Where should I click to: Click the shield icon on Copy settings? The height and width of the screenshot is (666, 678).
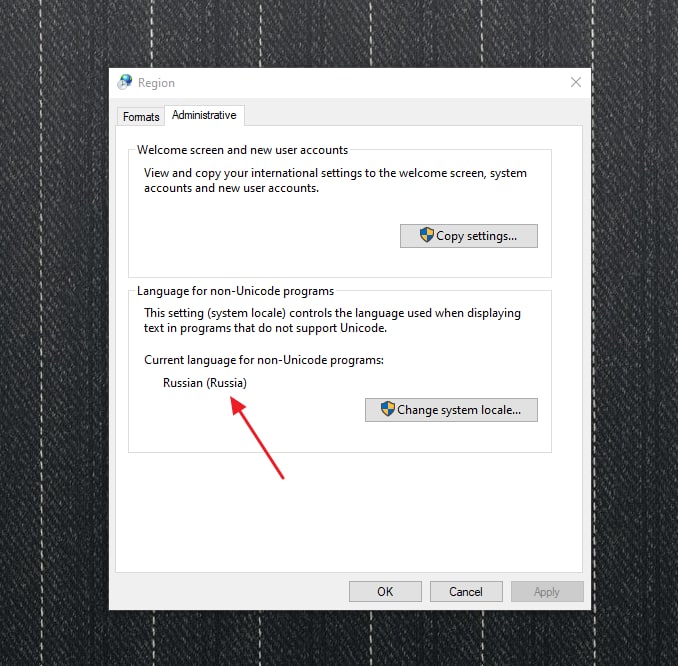426,235
